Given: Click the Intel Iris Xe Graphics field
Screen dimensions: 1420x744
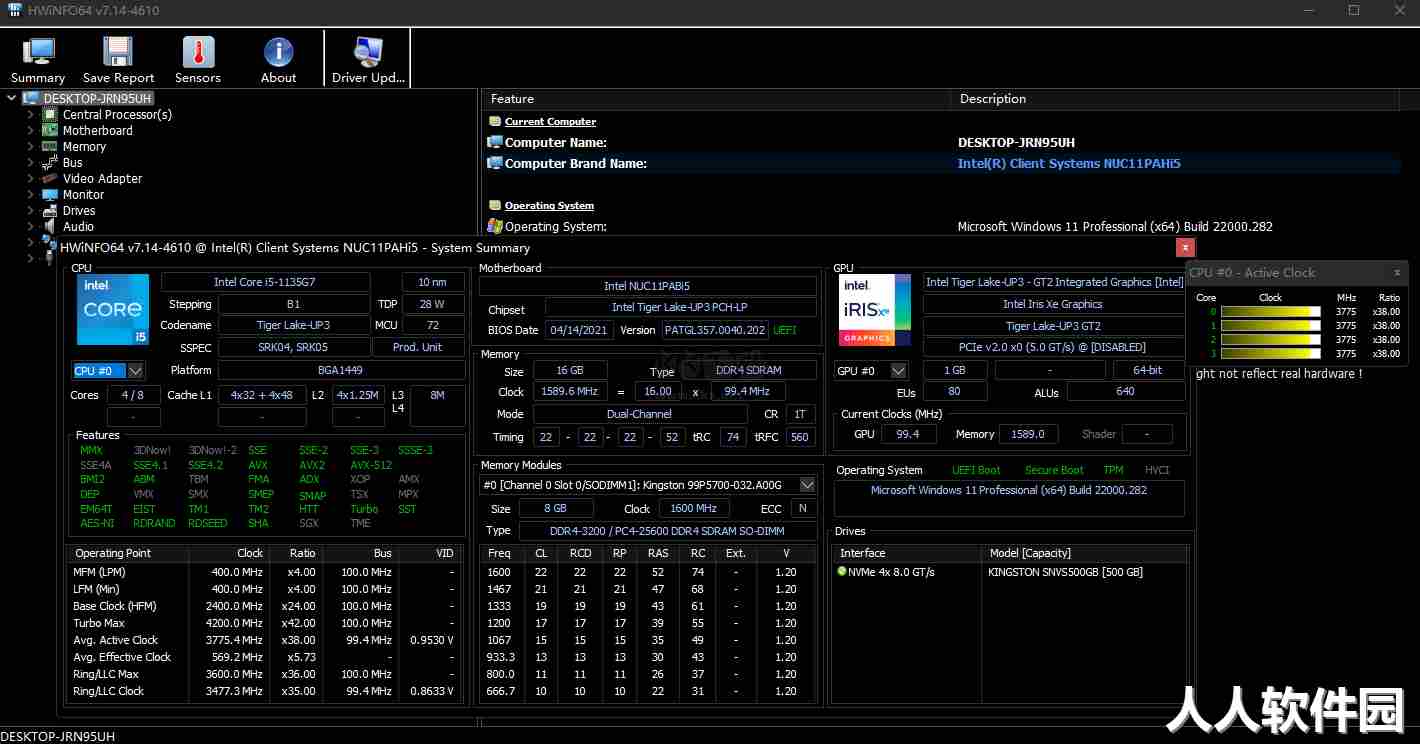Looking at the screenshot, I should tap(1053, 304).
